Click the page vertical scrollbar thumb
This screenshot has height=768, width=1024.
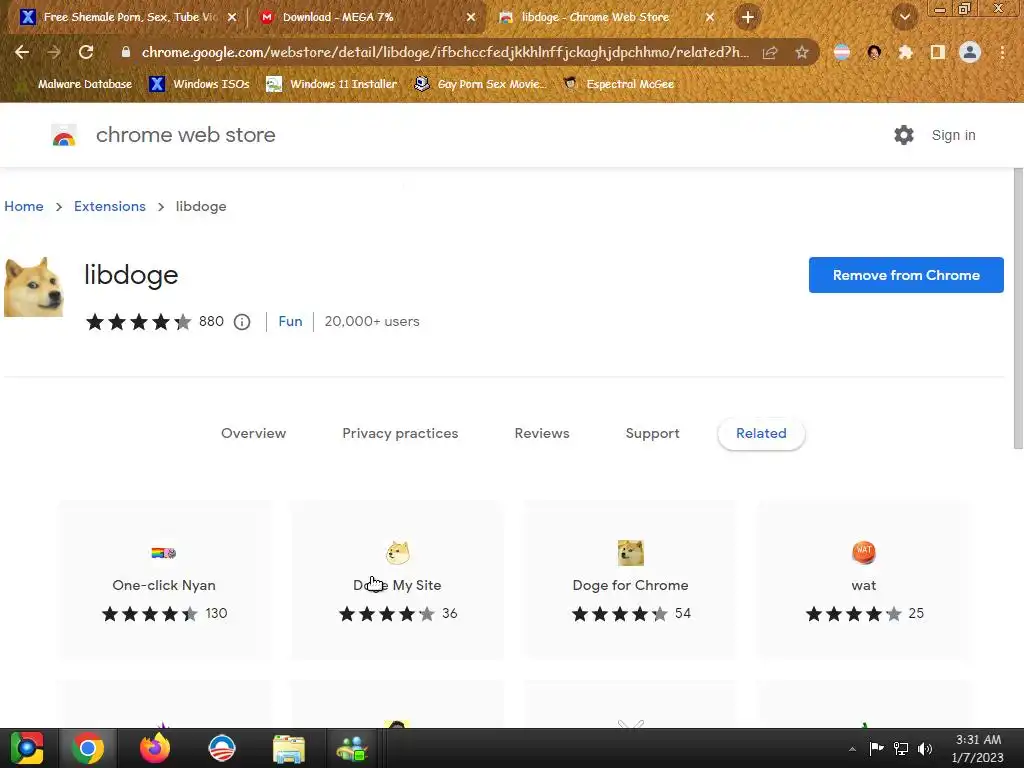(x=1018, y=308)
